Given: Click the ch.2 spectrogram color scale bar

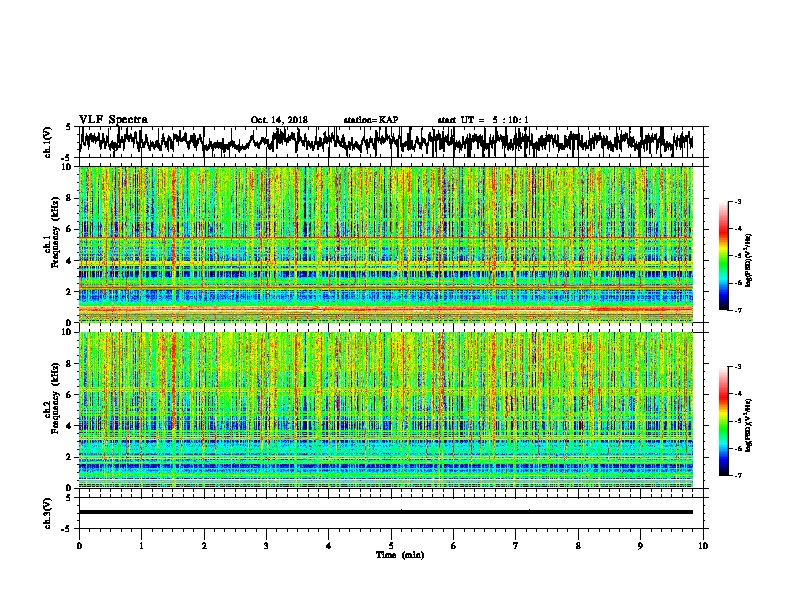Looking at the screenshot, I should tap(723, 421).
